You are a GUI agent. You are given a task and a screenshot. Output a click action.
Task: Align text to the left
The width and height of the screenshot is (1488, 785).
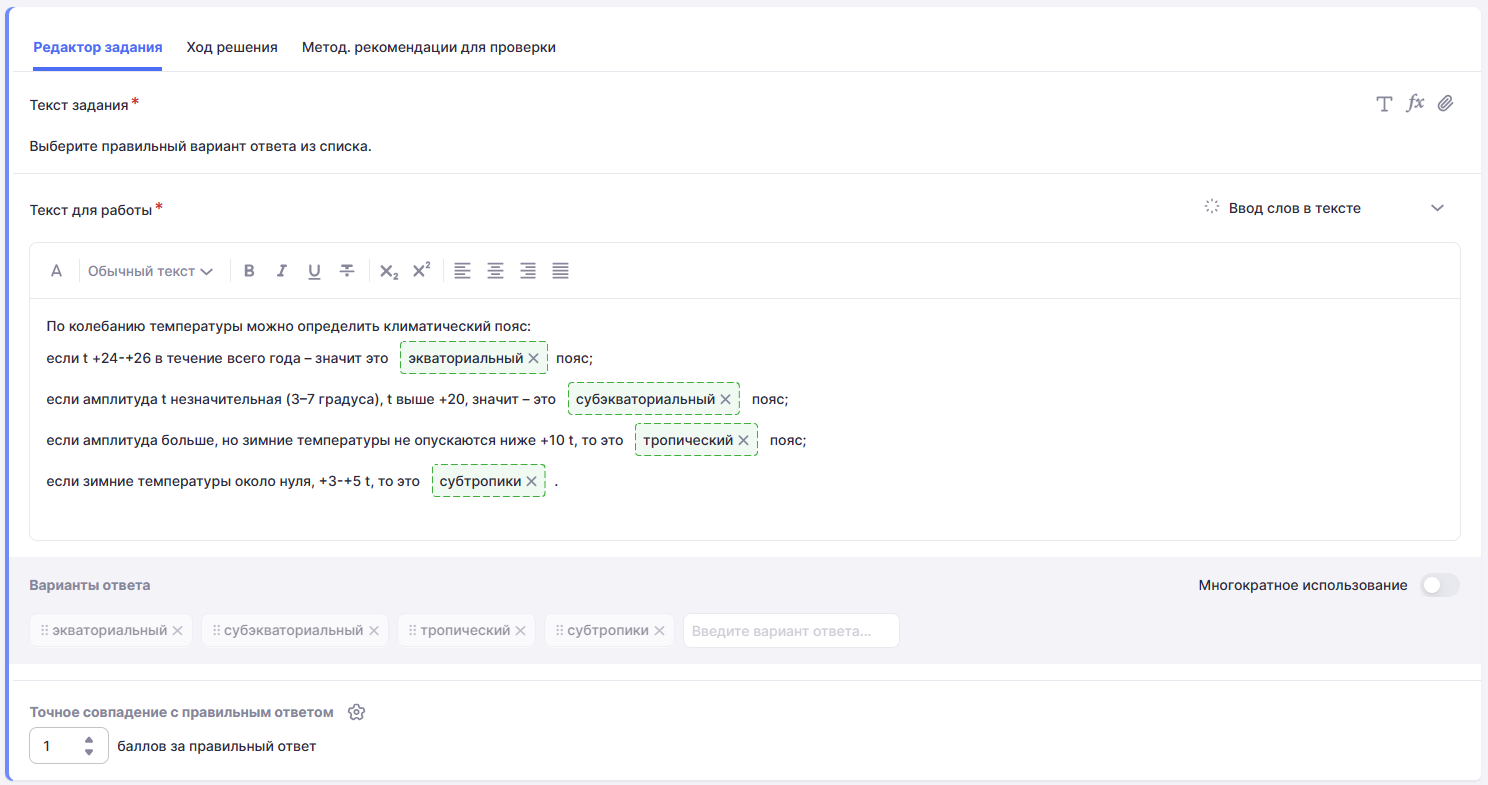pyautogui.click(x=462, y=271)
